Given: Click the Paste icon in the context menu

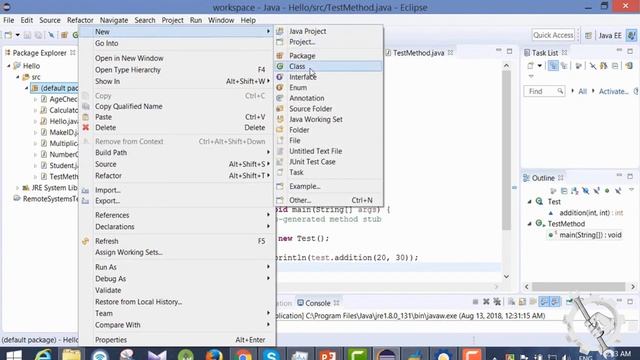Looking at the screenshot, I should (x=86, y=117).
